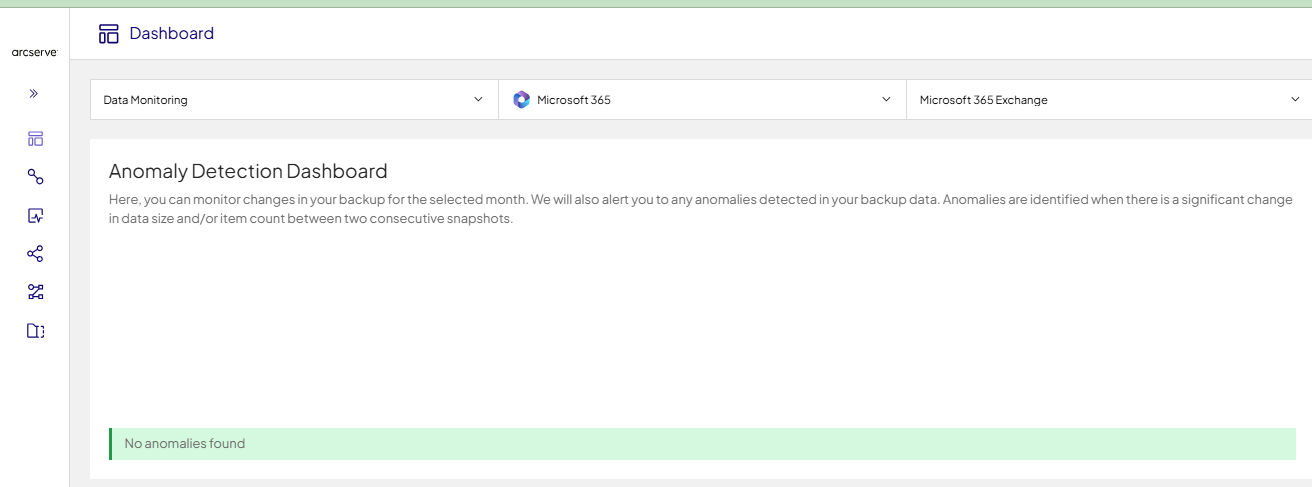The height and width of the screenshot is (487, 1312).
Task: Click the chevron beside Data Monitoring
Action: [x=478, y=100]
